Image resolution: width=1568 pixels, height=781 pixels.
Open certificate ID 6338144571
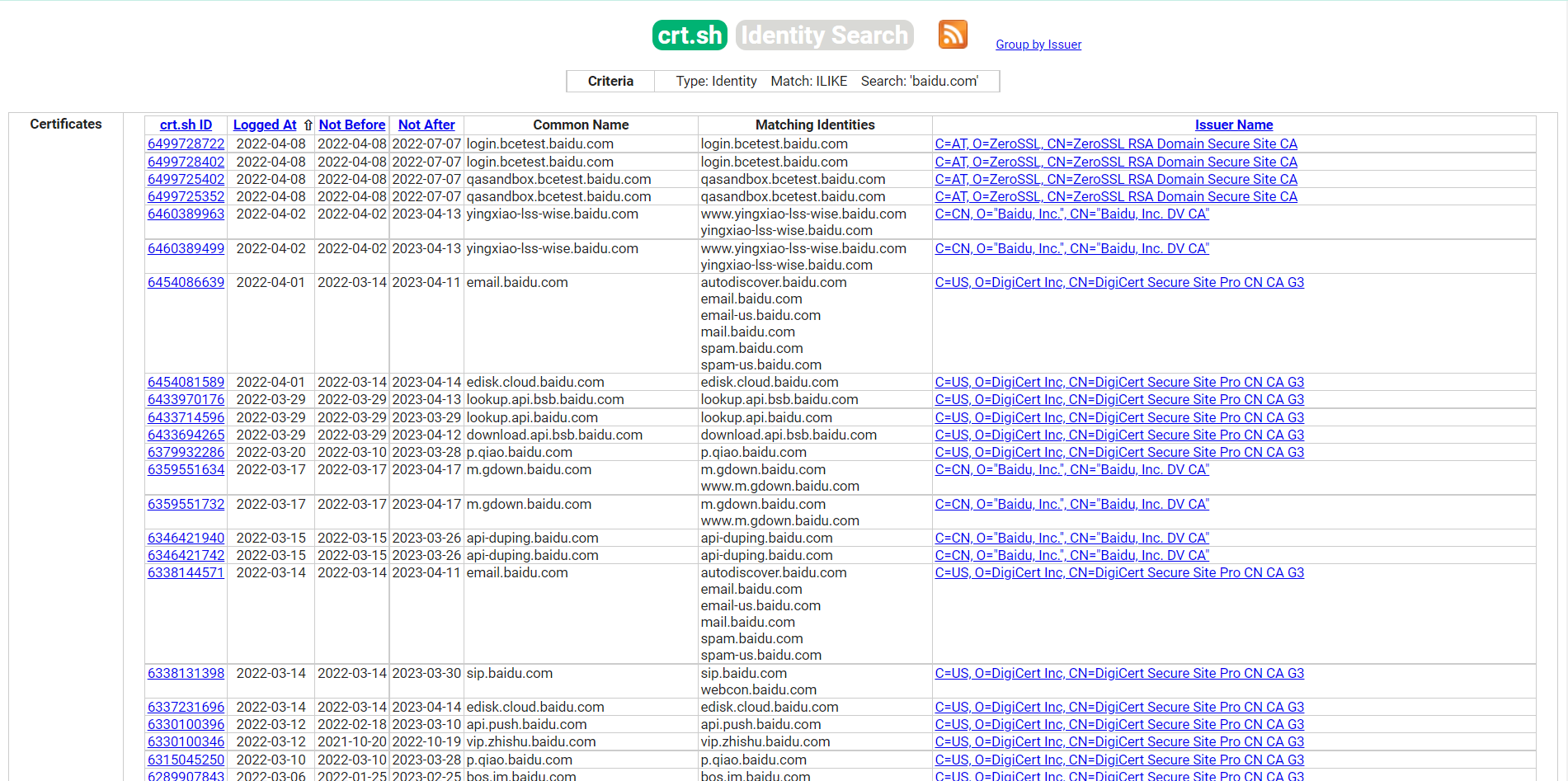point(186,572)
